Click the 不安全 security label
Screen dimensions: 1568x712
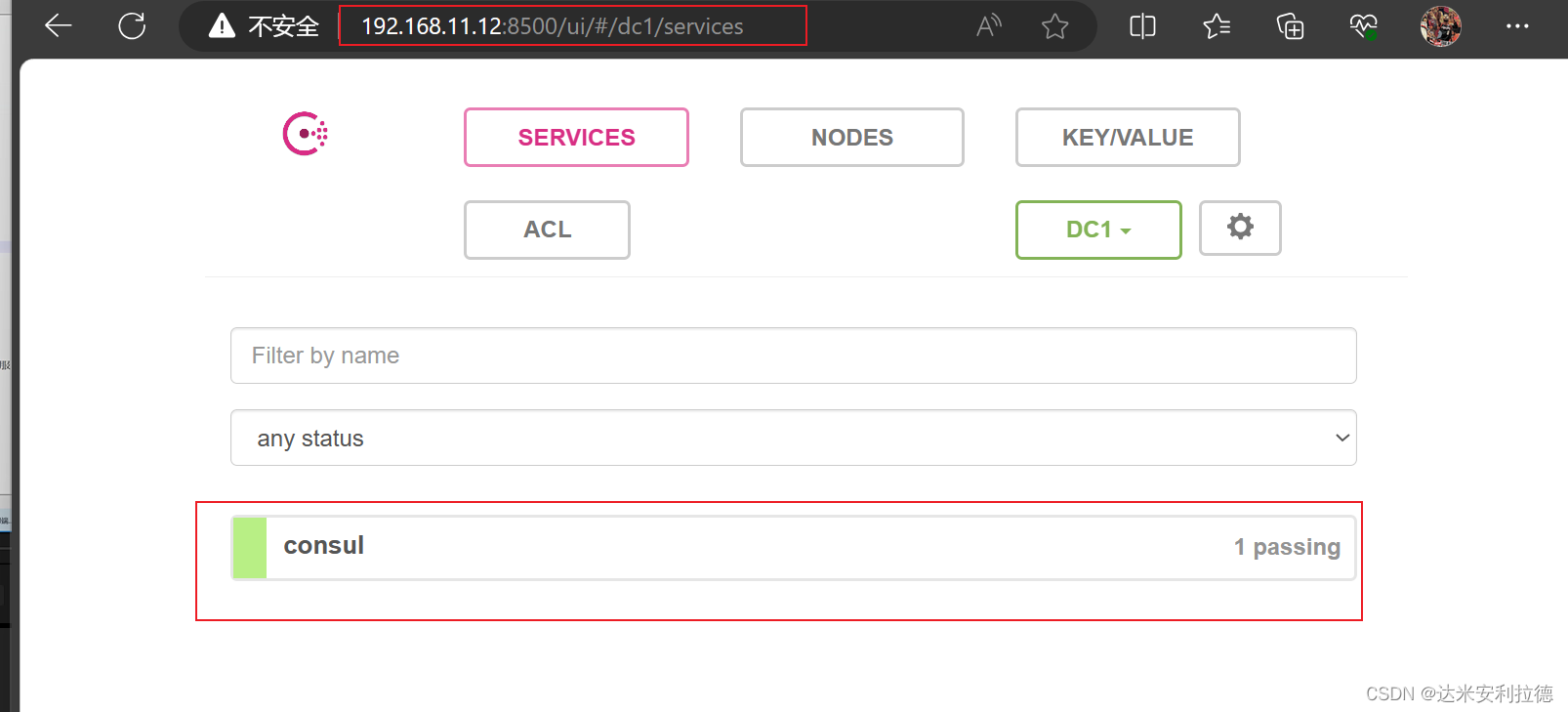click(x=283, y=26)
